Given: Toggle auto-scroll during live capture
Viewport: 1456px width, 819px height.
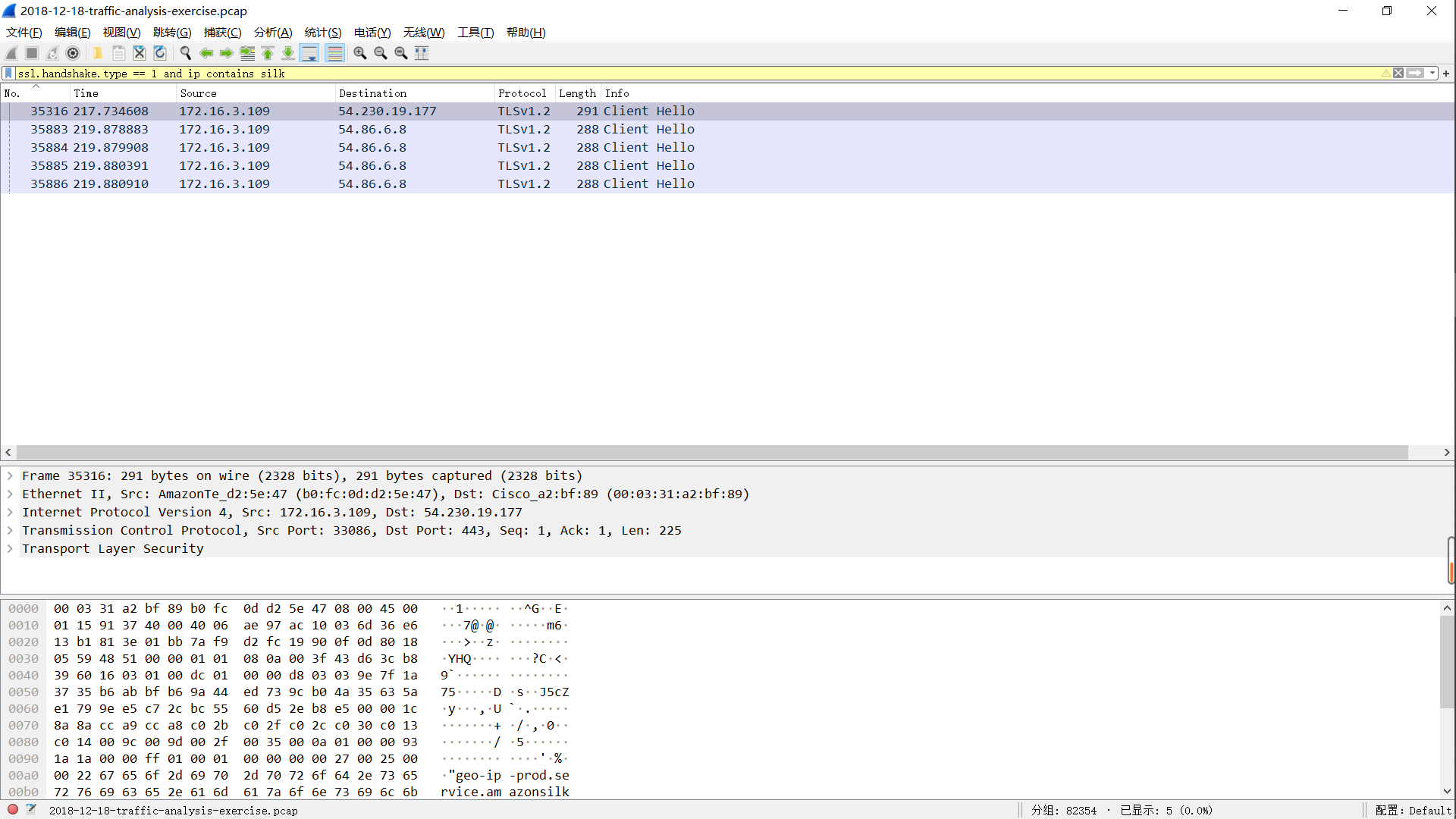Looking at the screenshot, I should pyautogui.click(x=309, y=53).
